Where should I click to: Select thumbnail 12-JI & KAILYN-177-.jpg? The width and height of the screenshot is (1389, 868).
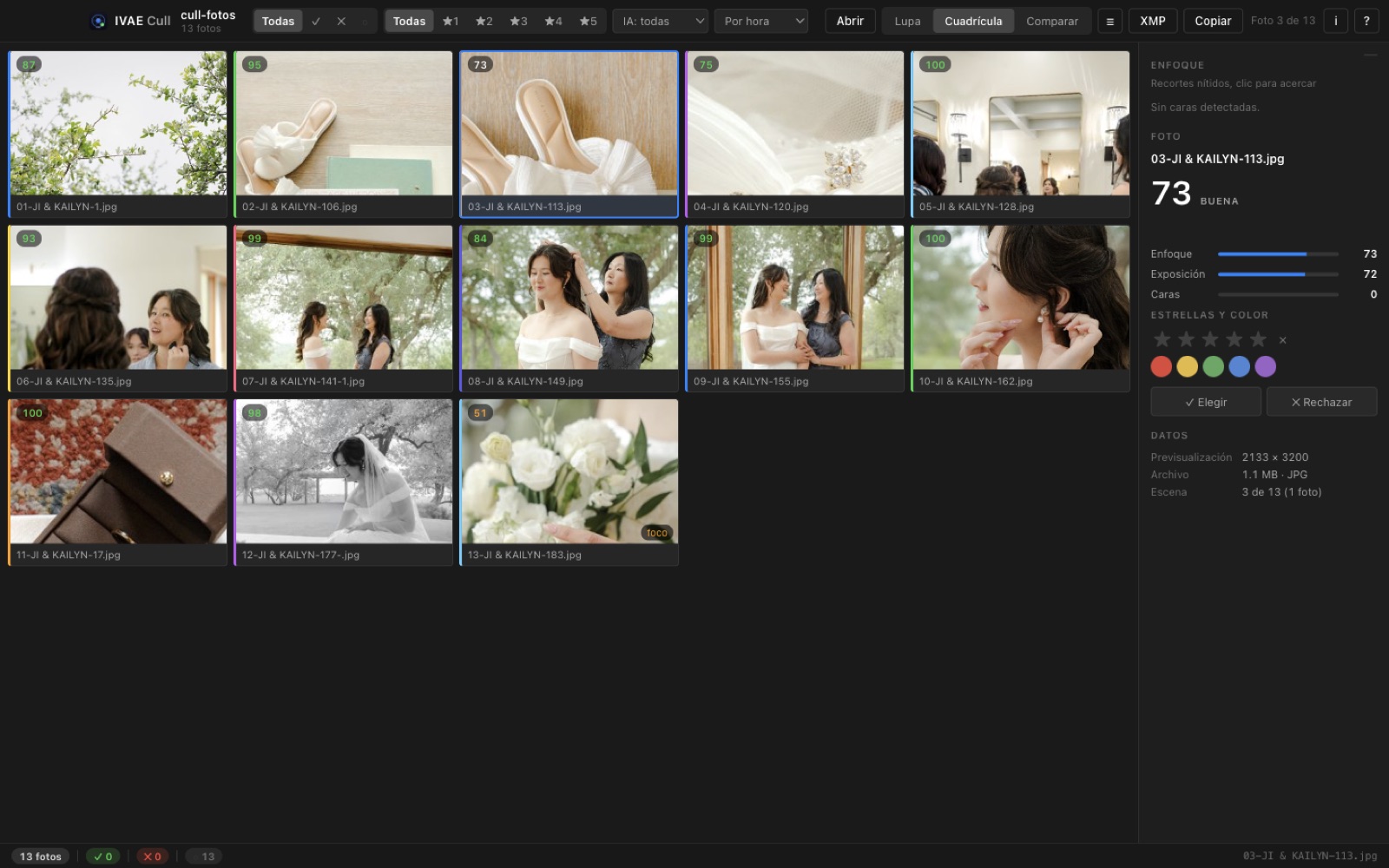344,483
